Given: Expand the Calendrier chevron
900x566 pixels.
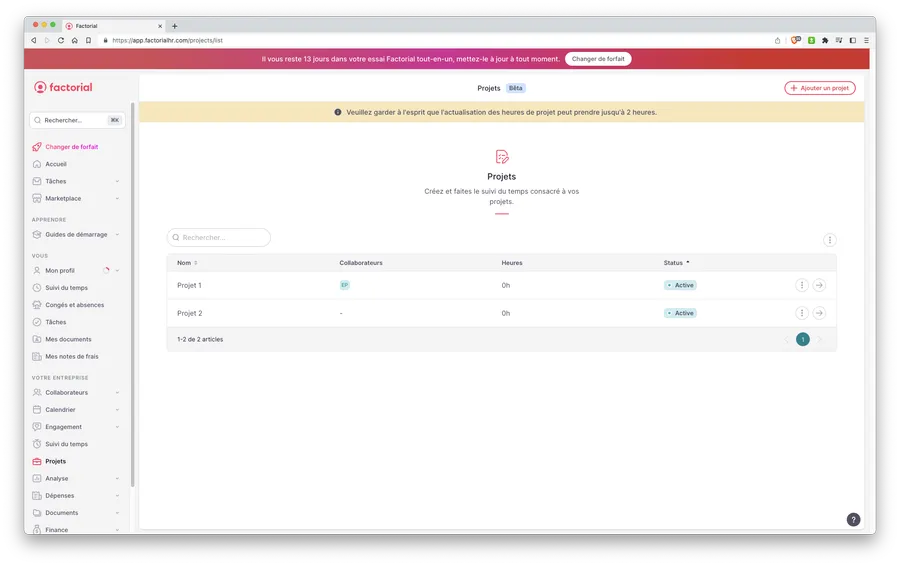Looking at the screenshot, I should click(x=117, y=410).
